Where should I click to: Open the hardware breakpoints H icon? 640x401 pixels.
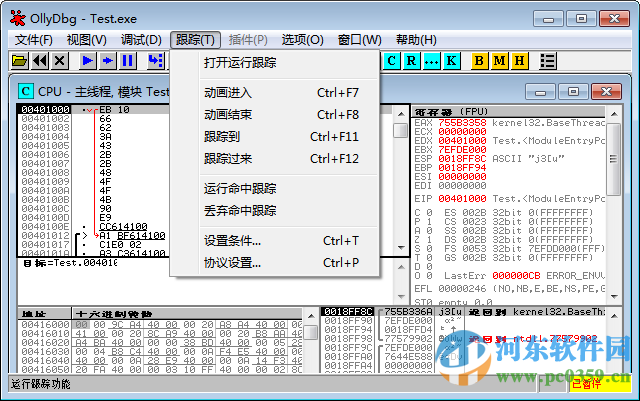click(x=519, y=61)
